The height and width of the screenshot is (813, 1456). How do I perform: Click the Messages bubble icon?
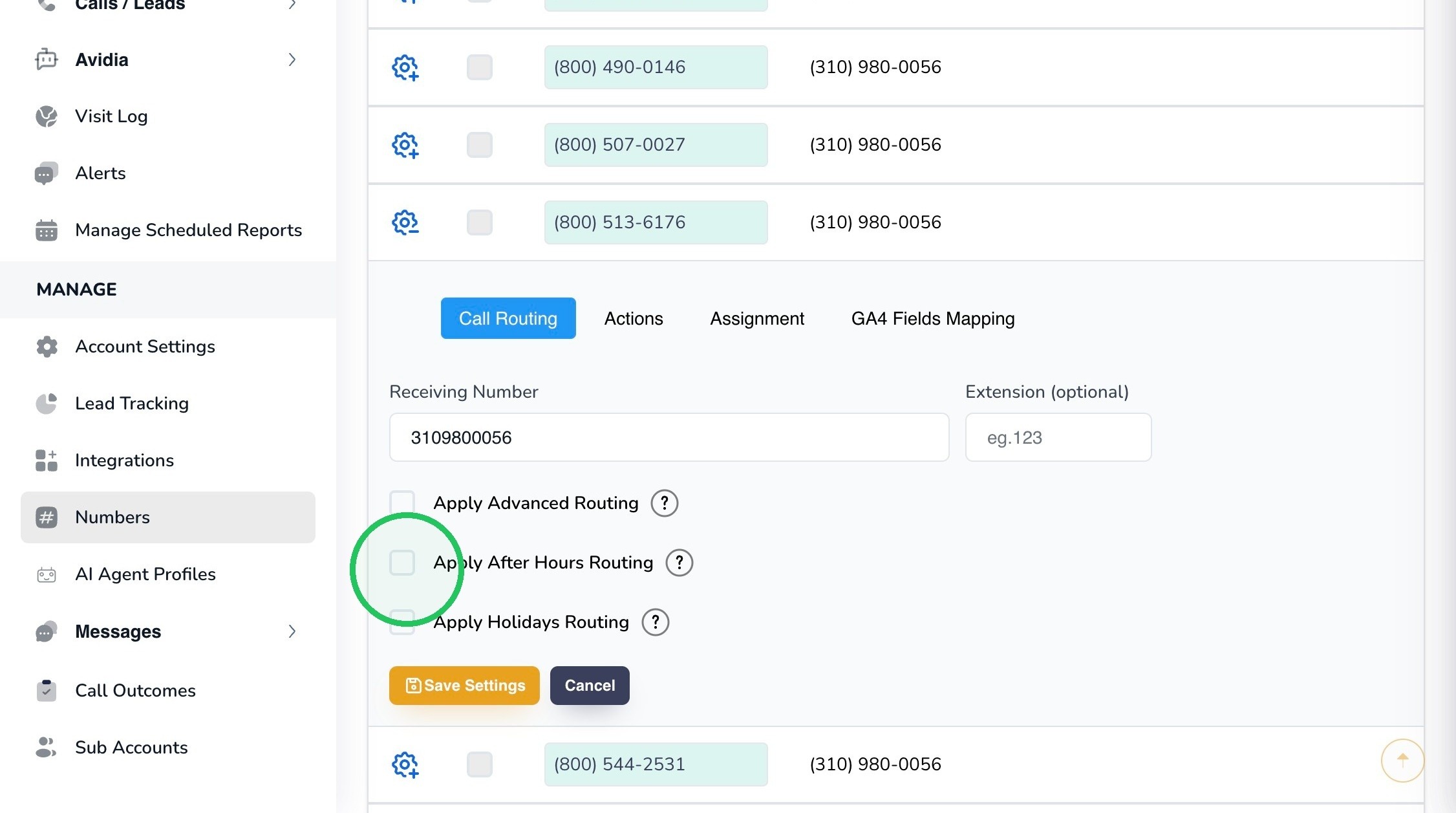pos(47,631)
